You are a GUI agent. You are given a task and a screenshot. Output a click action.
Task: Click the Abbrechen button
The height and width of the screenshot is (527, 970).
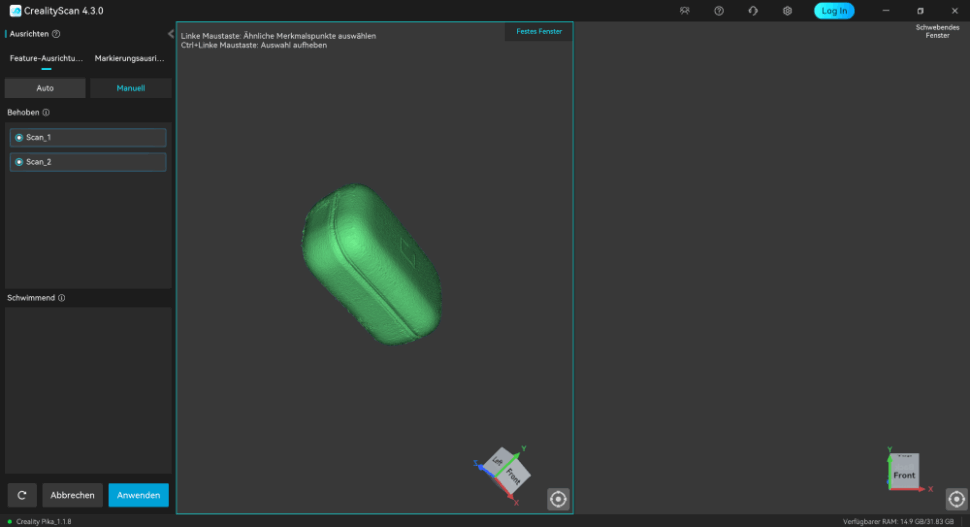(72, 495)
